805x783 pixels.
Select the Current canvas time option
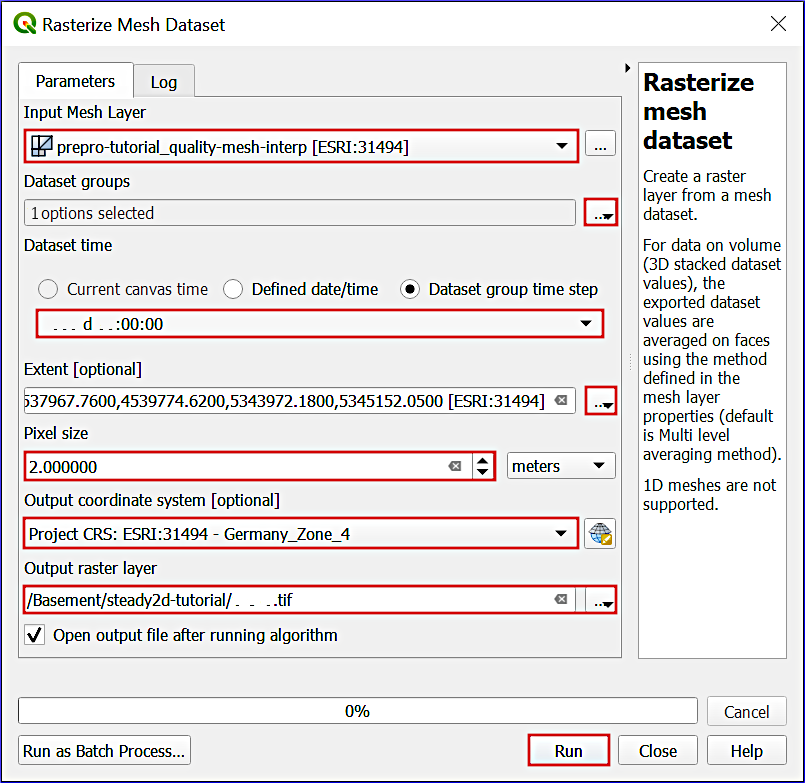[x=48, y=289]
